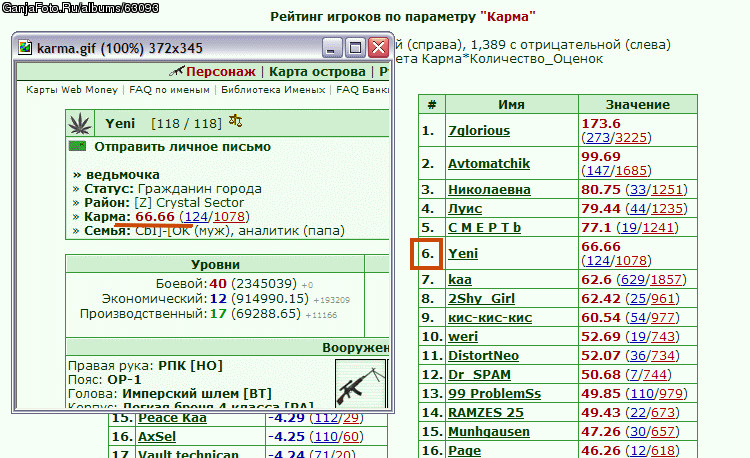Click 743 link in weri row

(x=662, y=337)
